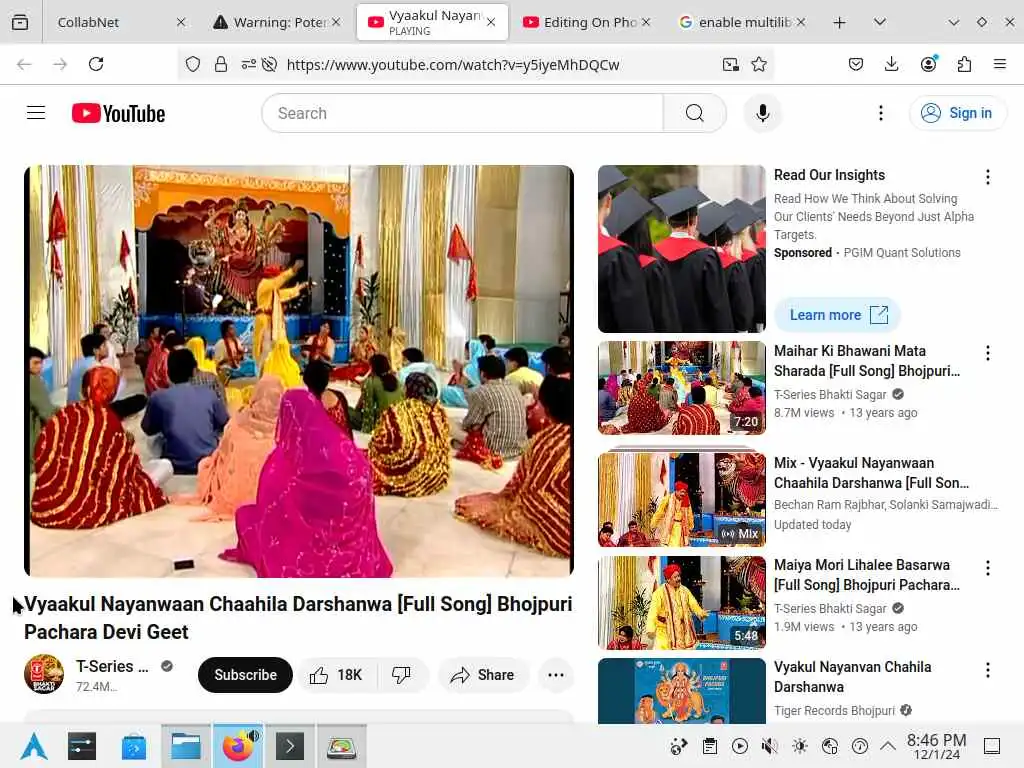
Task: Open YouTube settings three-dot menu
Action: (881, 113)
